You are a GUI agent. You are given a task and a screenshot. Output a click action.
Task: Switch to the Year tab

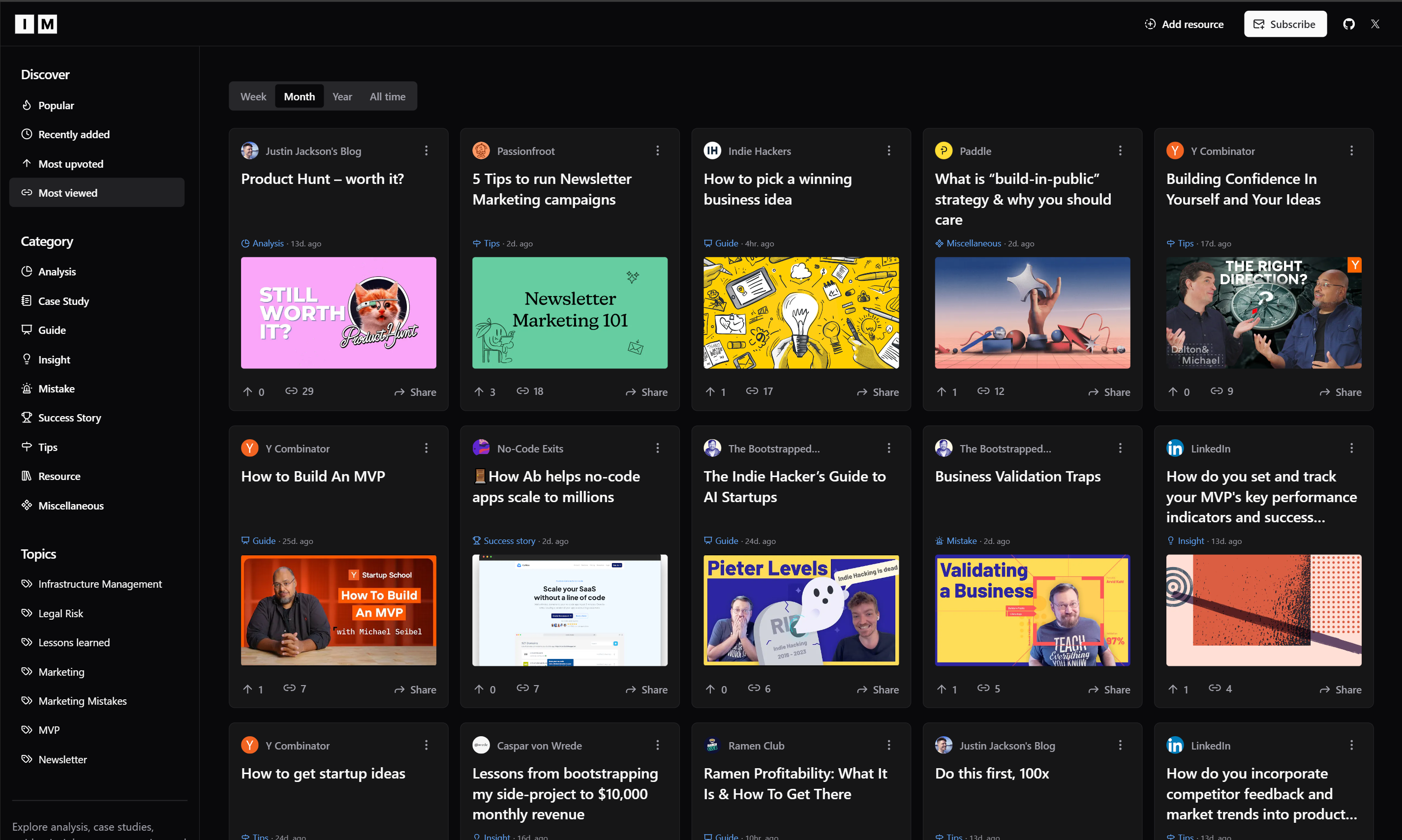342,96
